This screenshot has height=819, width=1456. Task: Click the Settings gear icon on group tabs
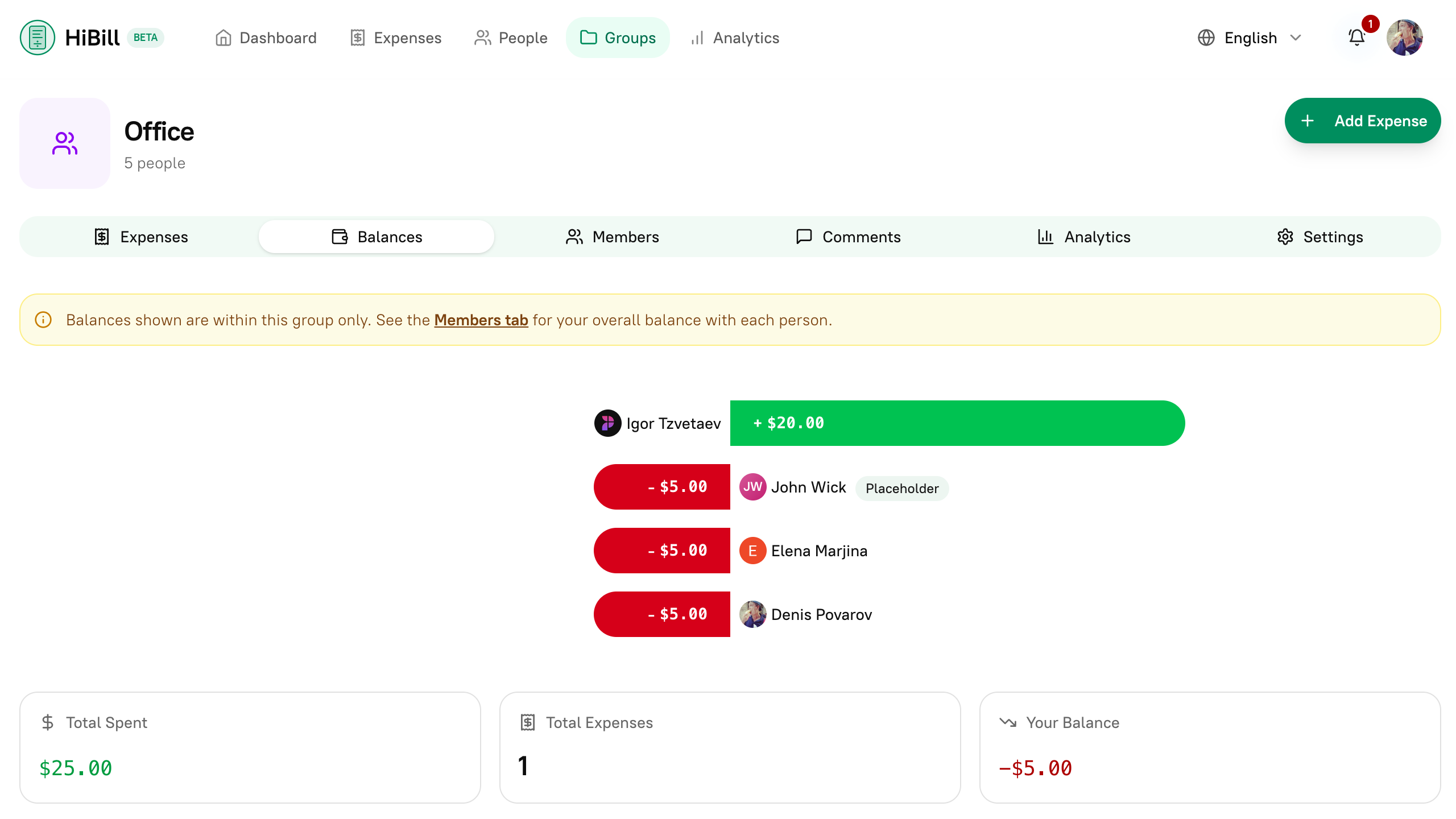[1285, 237]
